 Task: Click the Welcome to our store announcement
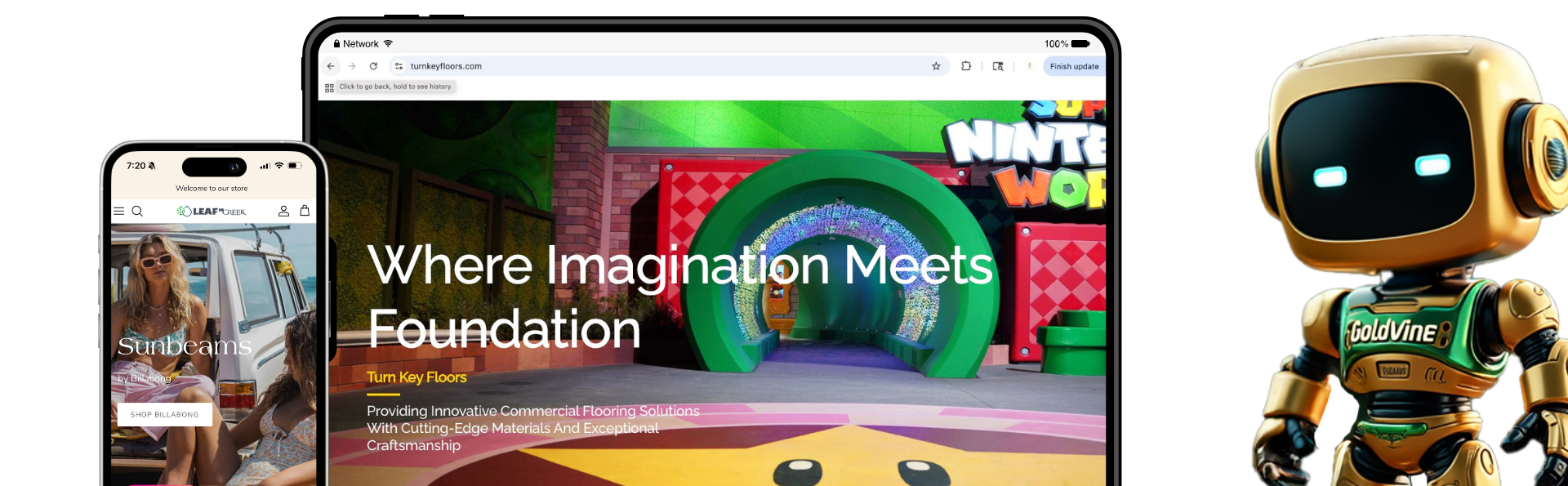click(212, 189)
